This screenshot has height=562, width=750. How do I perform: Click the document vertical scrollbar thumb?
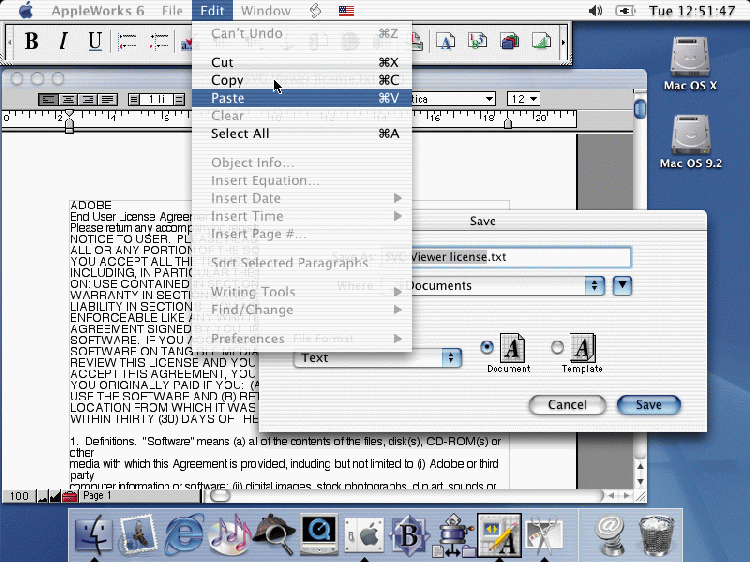[x=640, y=108]
